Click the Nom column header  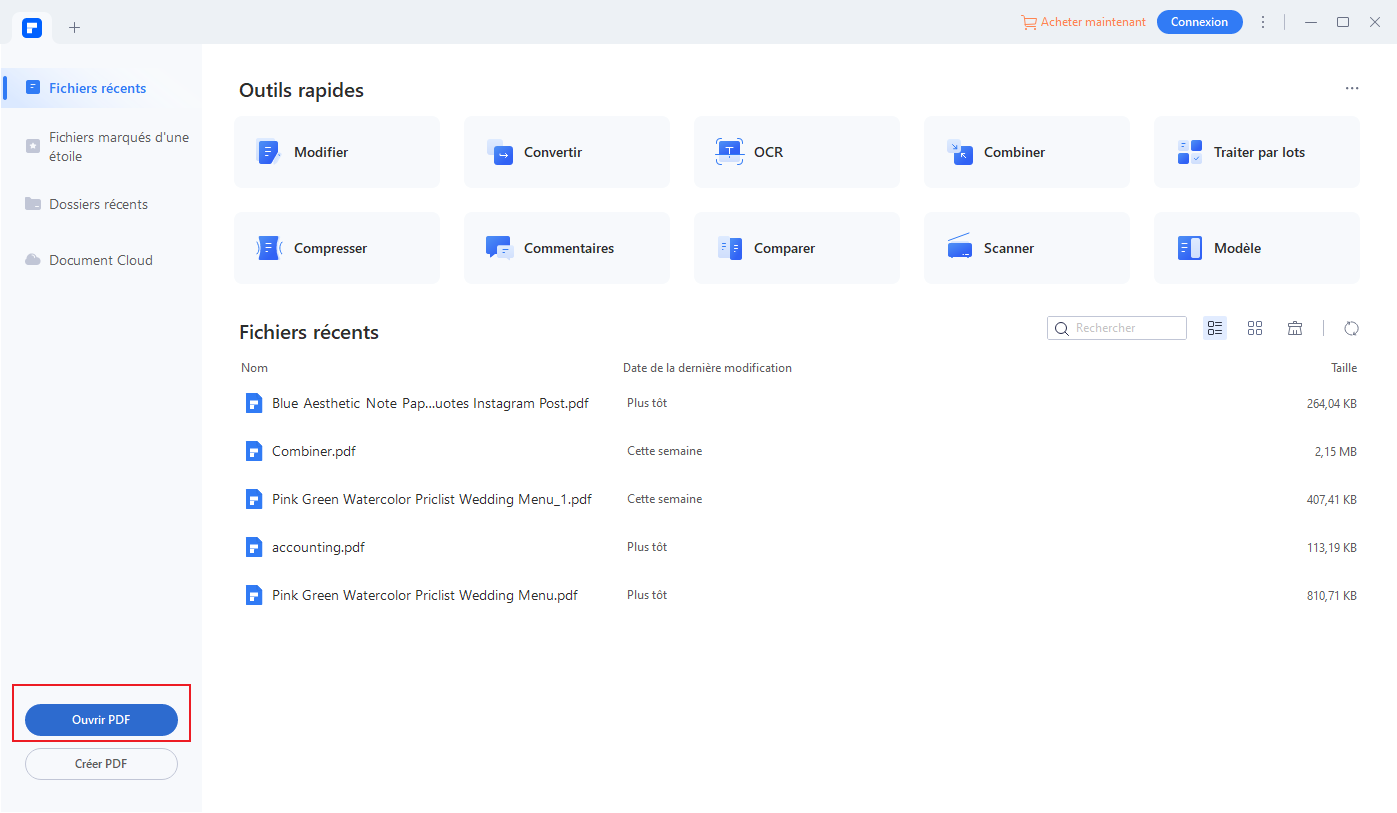coord(254,368)
